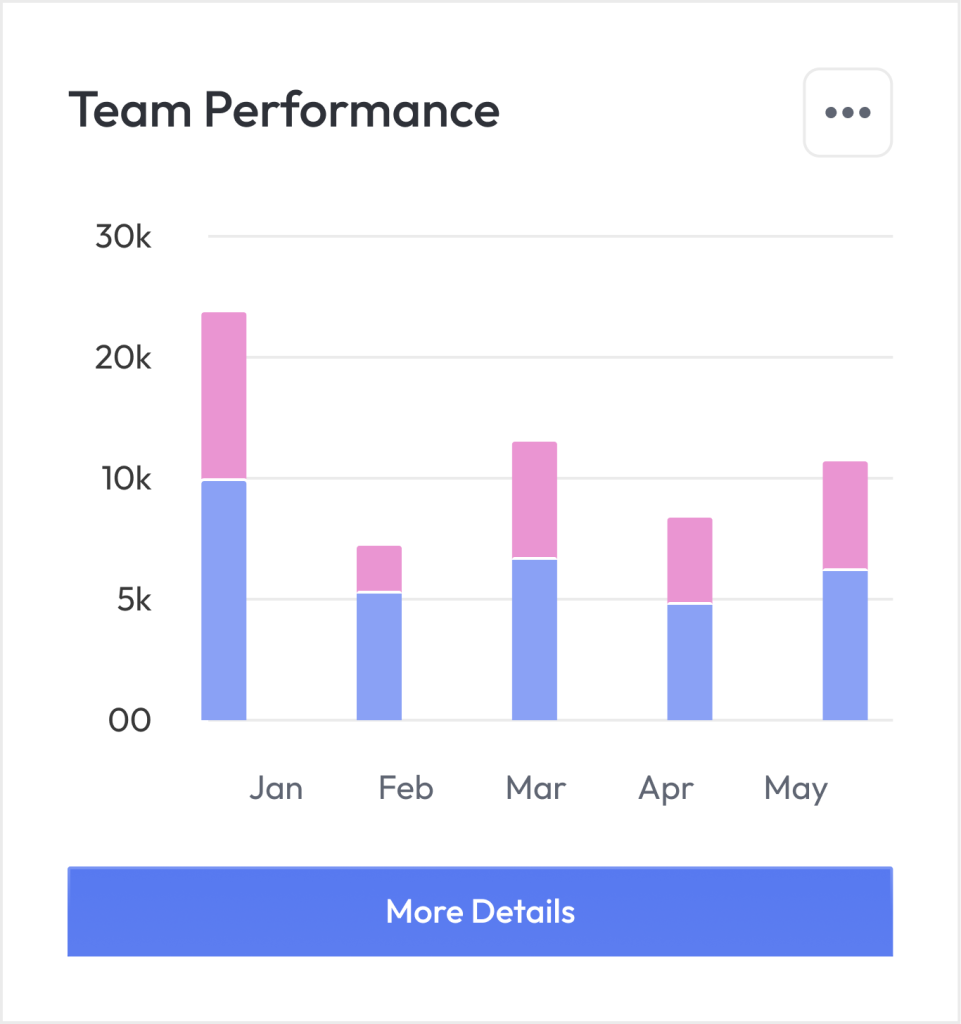Click the Team Performance title
The height and width of the screenshot is (1024, 961).
283,110
